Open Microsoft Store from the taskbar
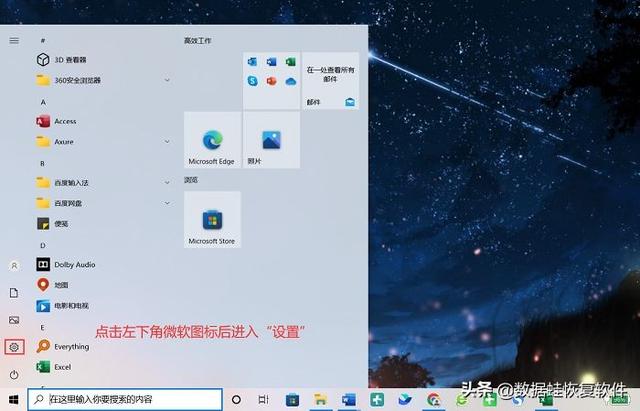Image resolution: width=640 pixels, height=411 pixels. coord(292,400)
